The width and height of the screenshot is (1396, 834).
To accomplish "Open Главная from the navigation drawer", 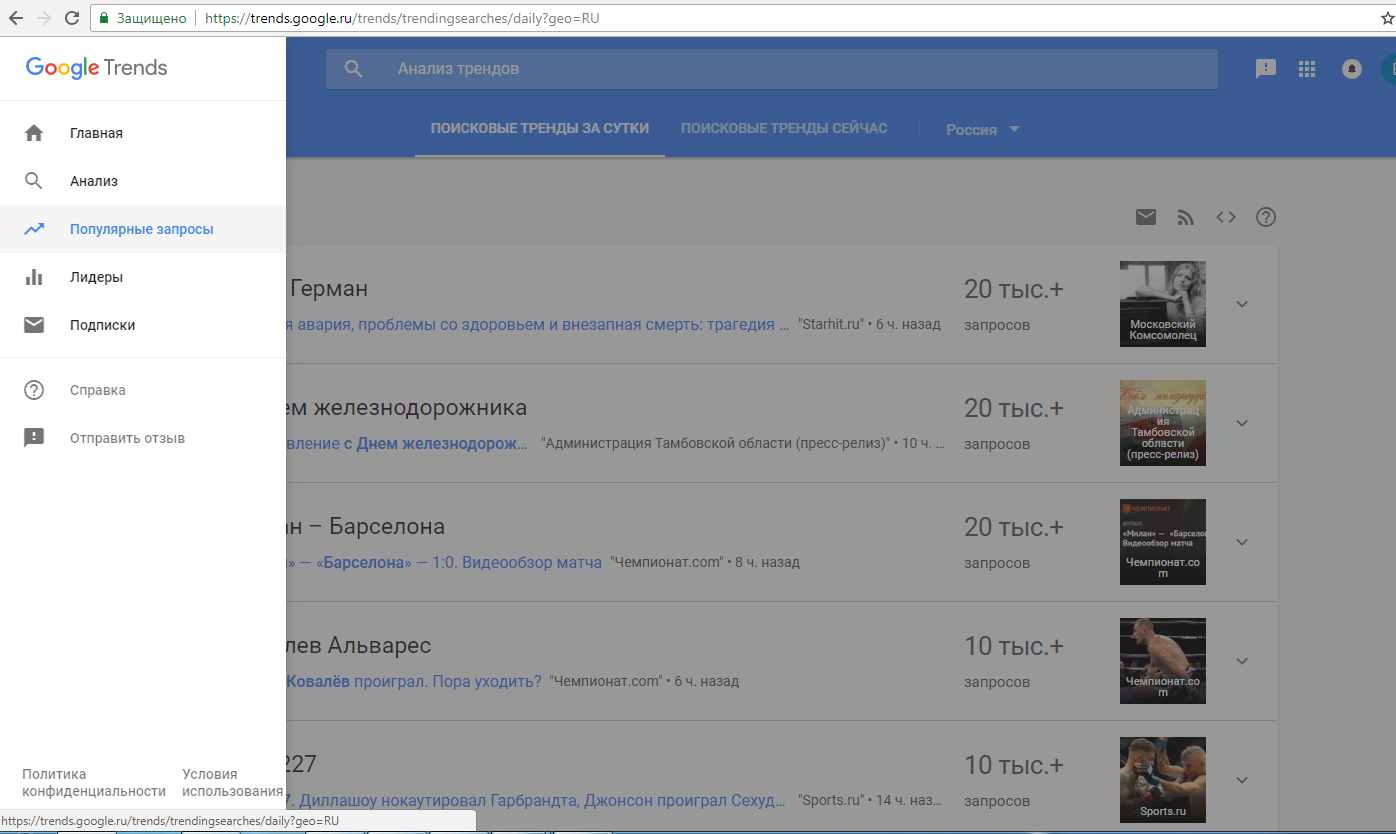I will [96, 133].
